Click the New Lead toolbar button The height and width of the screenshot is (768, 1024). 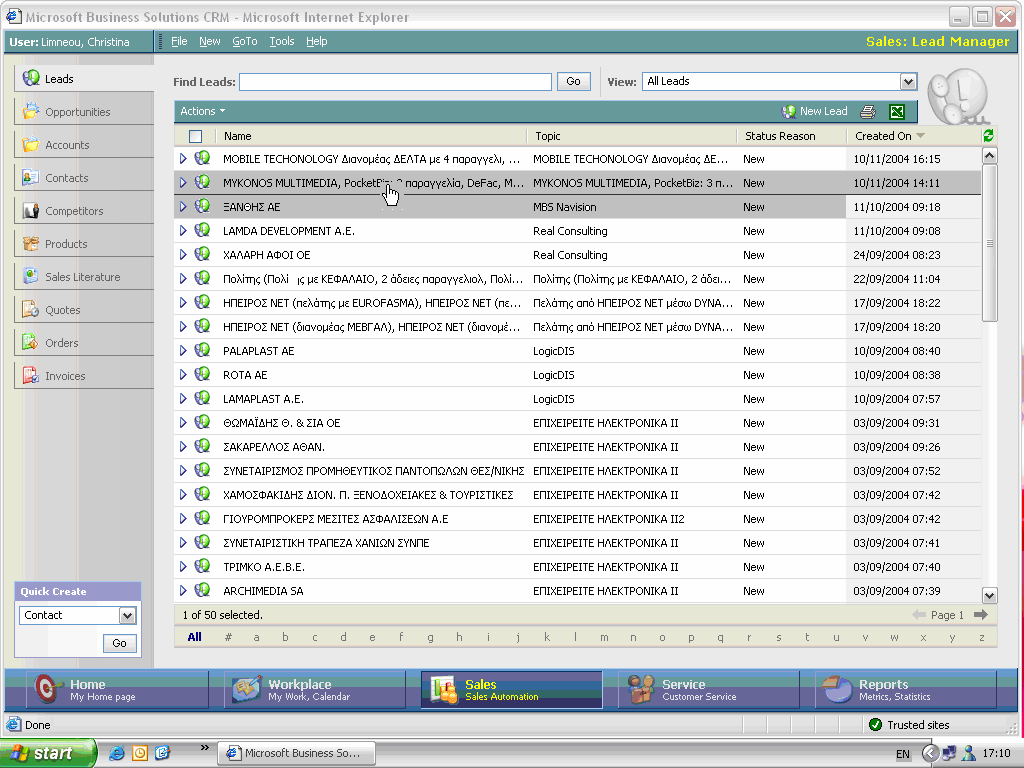point(814,112)
